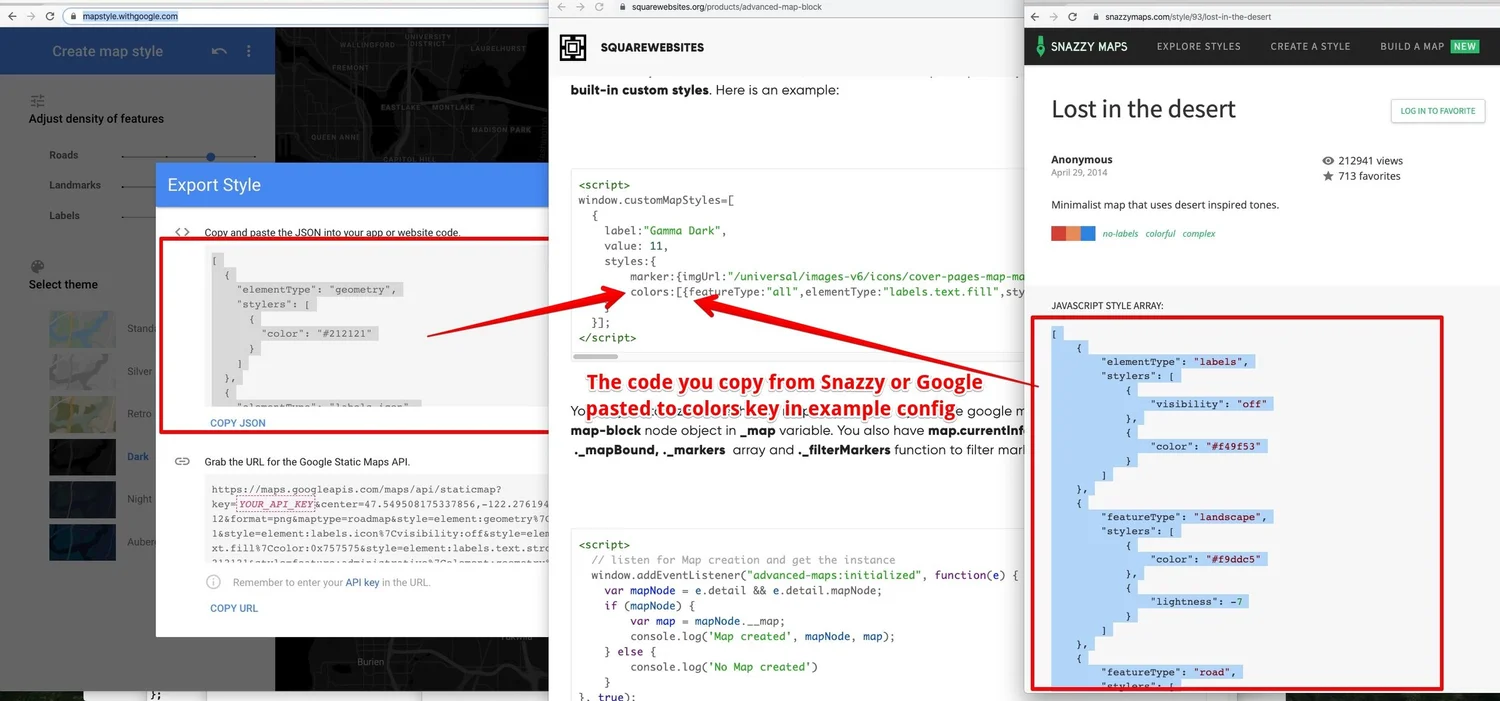Open the no-labels tag link

1121,233
